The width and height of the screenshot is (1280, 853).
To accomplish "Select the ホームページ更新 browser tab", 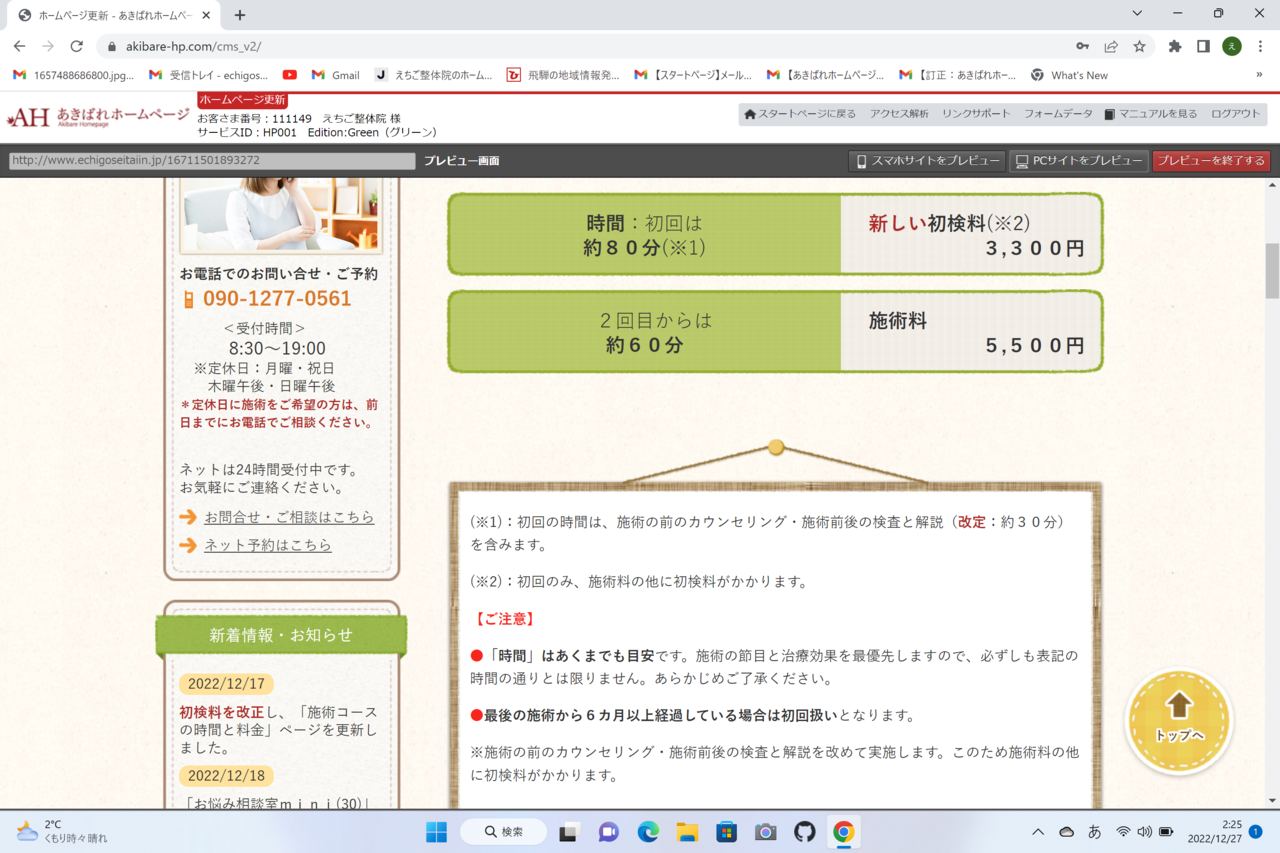I will click(113, 15).
